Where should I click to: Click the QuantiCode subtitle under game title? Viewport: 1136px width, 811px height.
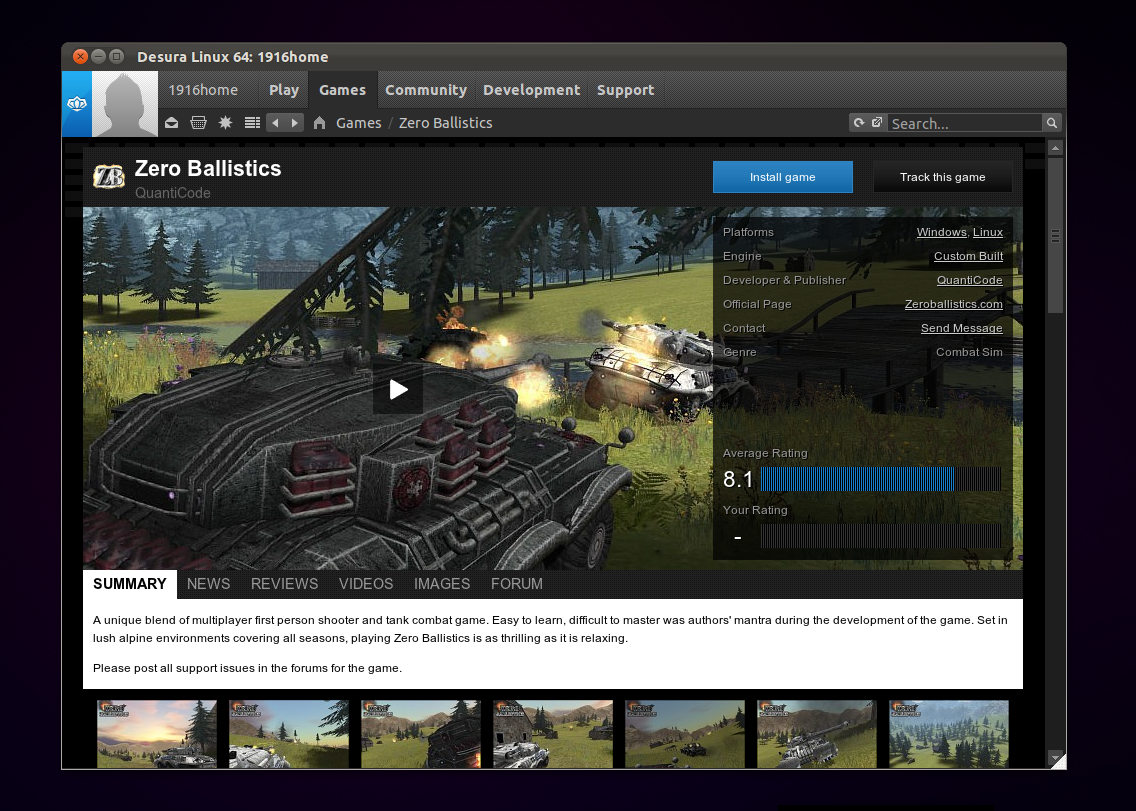pos(172,193)
